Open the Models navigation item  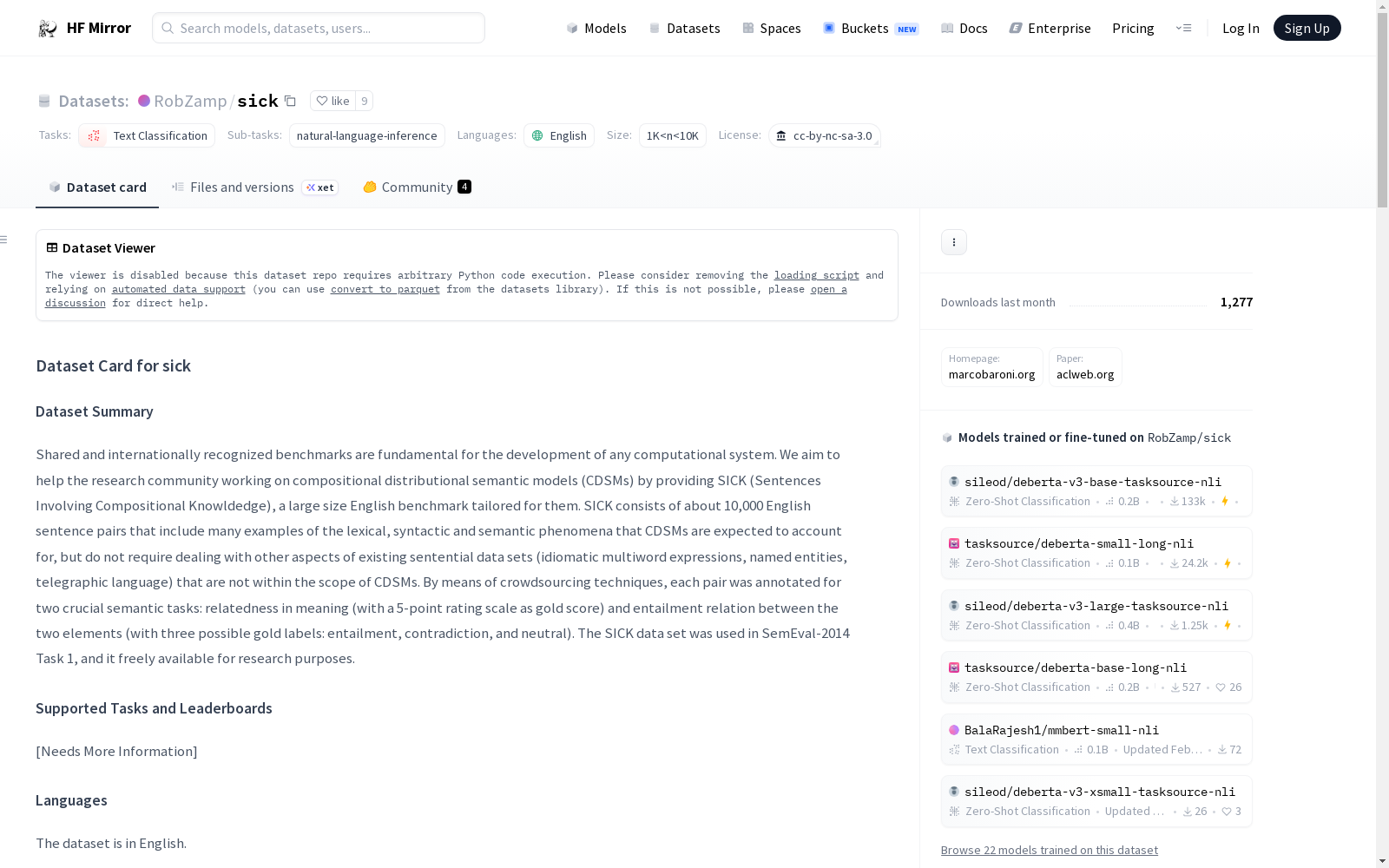596,29
